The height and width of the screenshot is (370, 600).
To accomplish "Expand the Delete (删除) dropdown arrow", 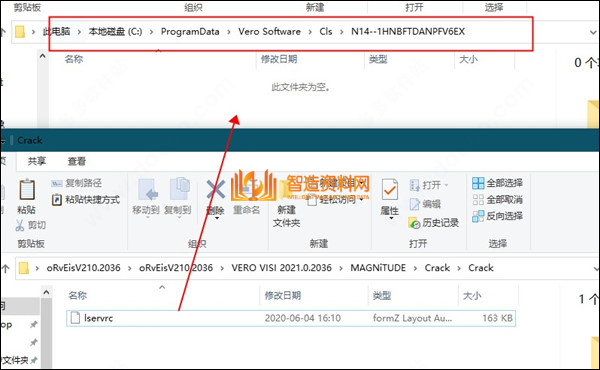I will 217,218.
